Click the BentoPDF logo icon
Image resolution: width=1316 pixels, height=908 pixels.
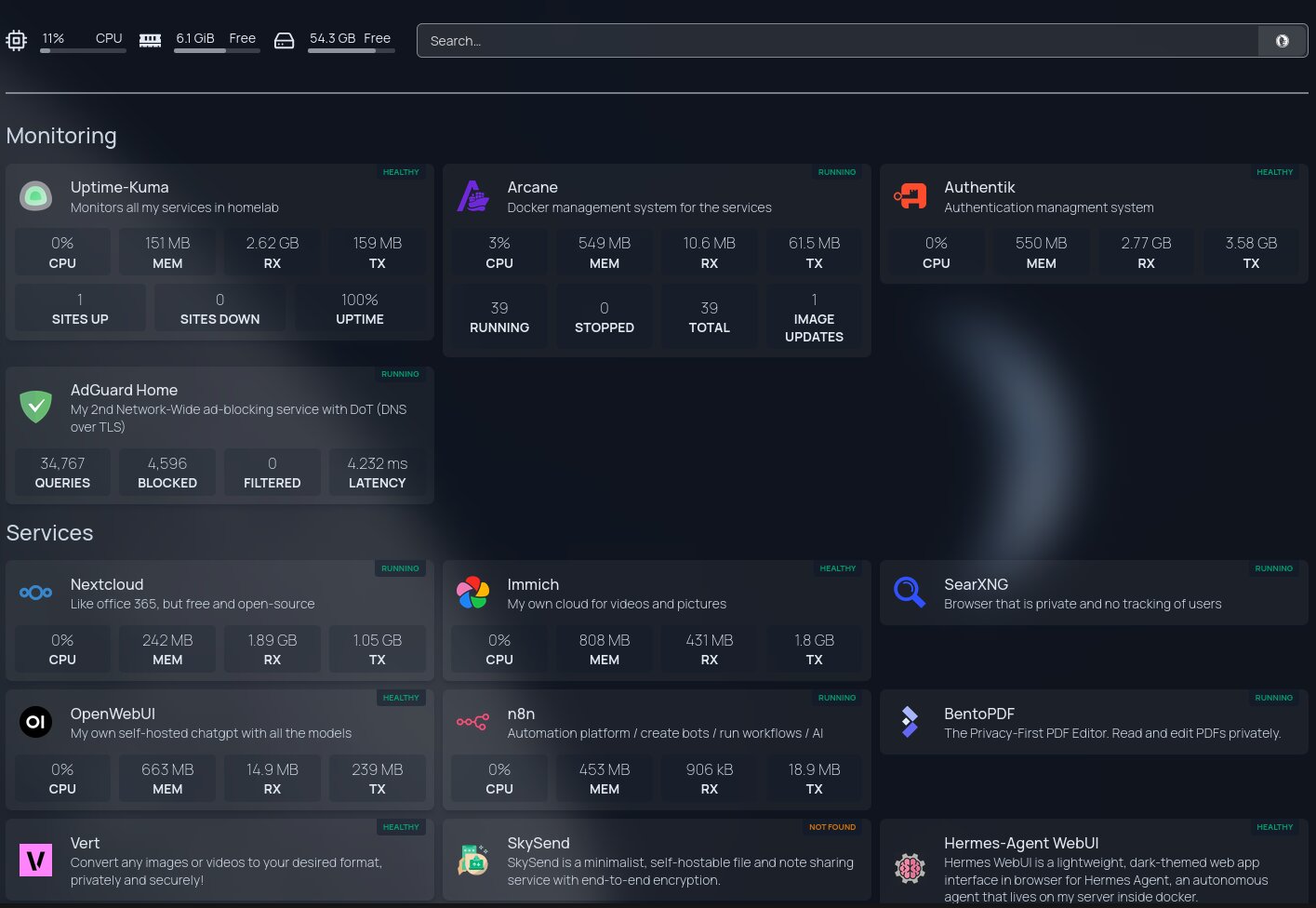click(x=910, y=722)
